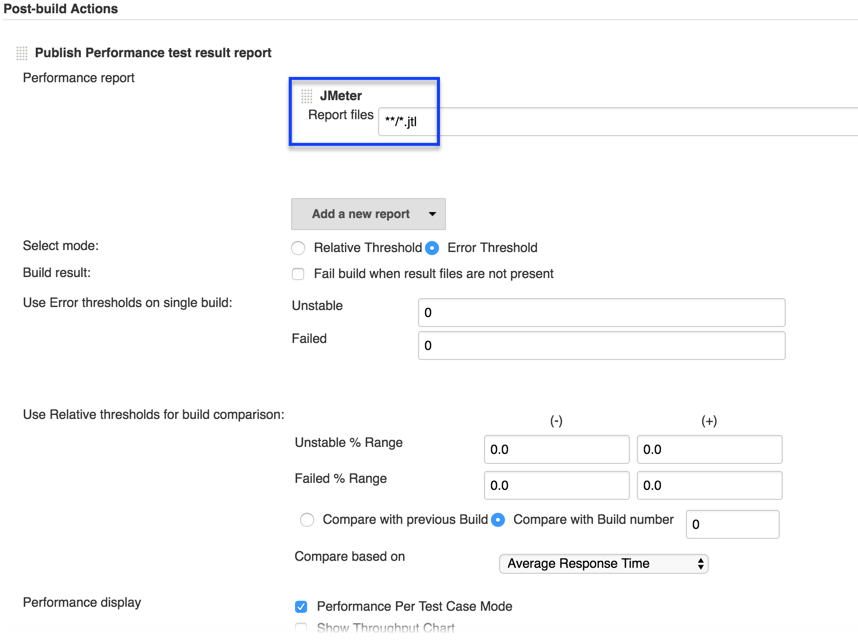Click the Failed % Range positive field
Screen dimensions: 858x643
(709, 485)
